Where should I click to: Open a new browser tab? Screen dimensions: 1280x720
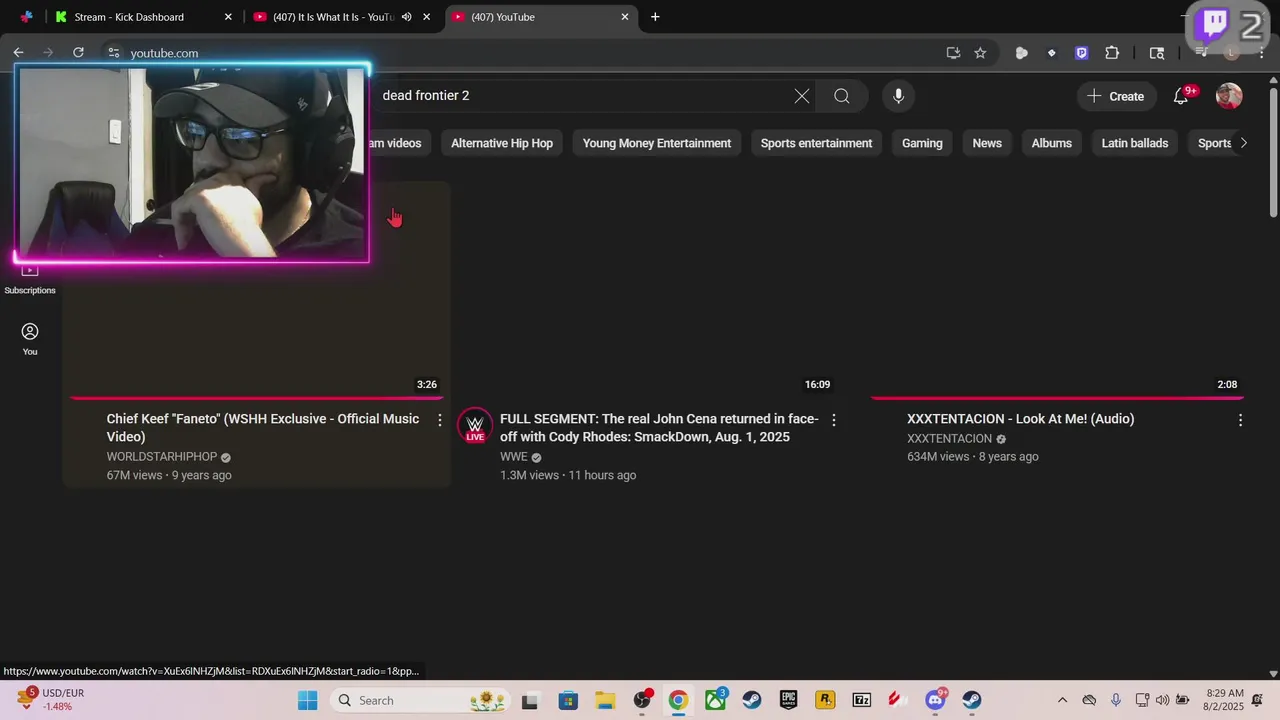point(655,17)
